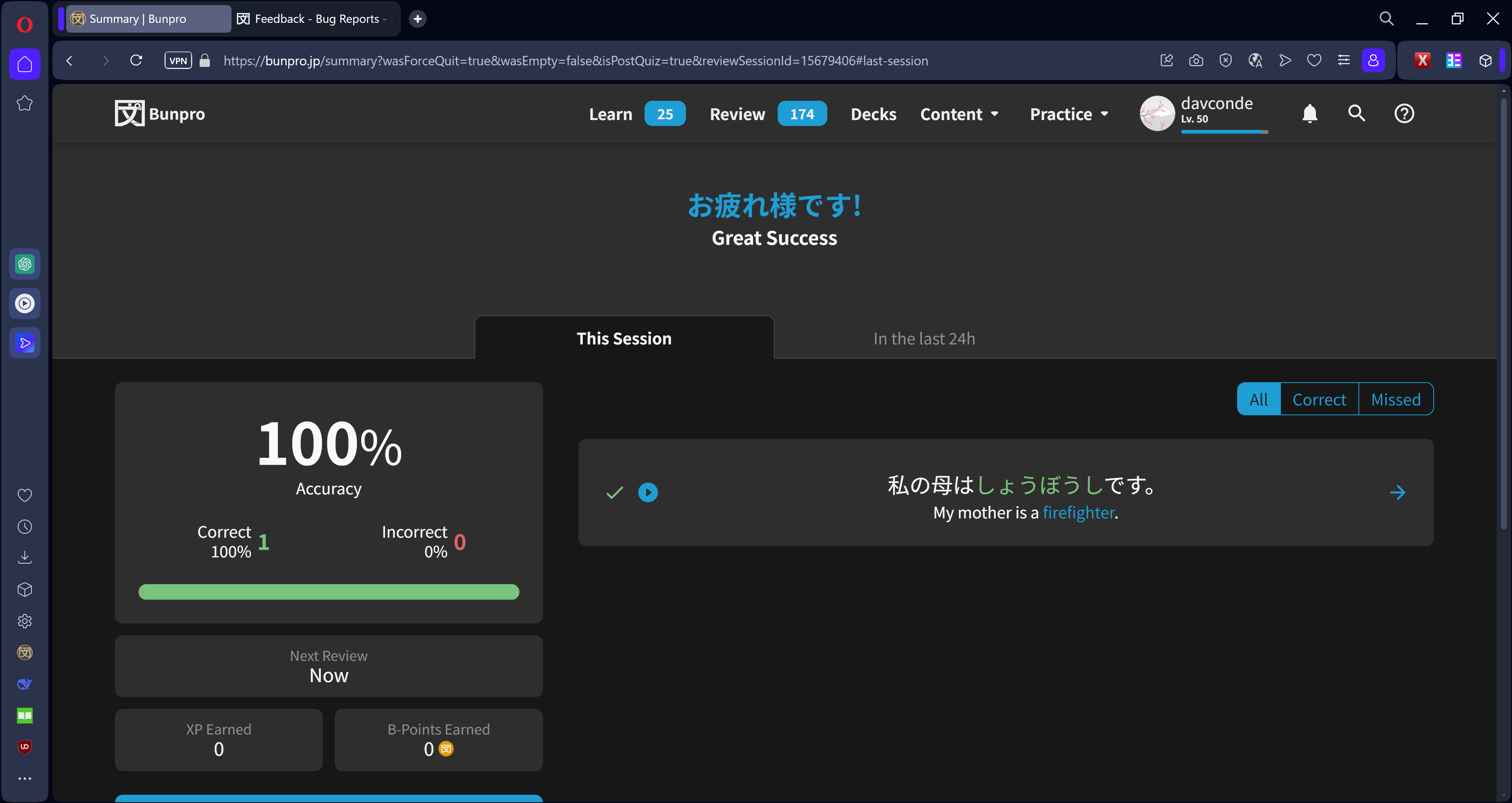Click the firefighter highlighted word
This screenshot has height=803, width=1512.
[1078, 513]
